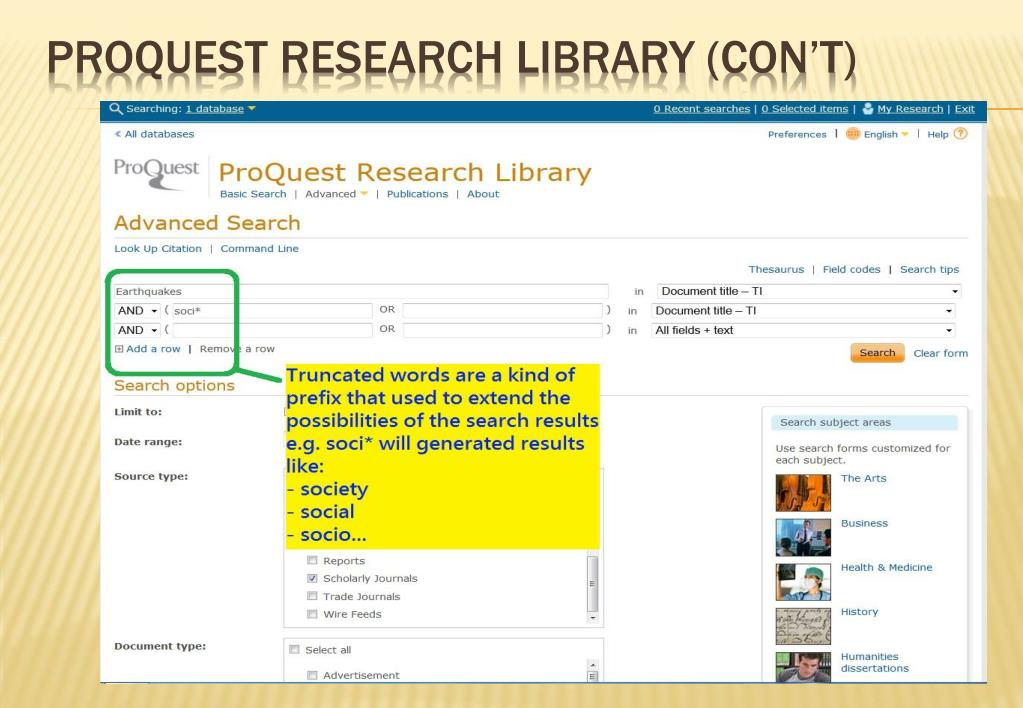
Task: Open the English language dropdown
Action: click(905, 134)
